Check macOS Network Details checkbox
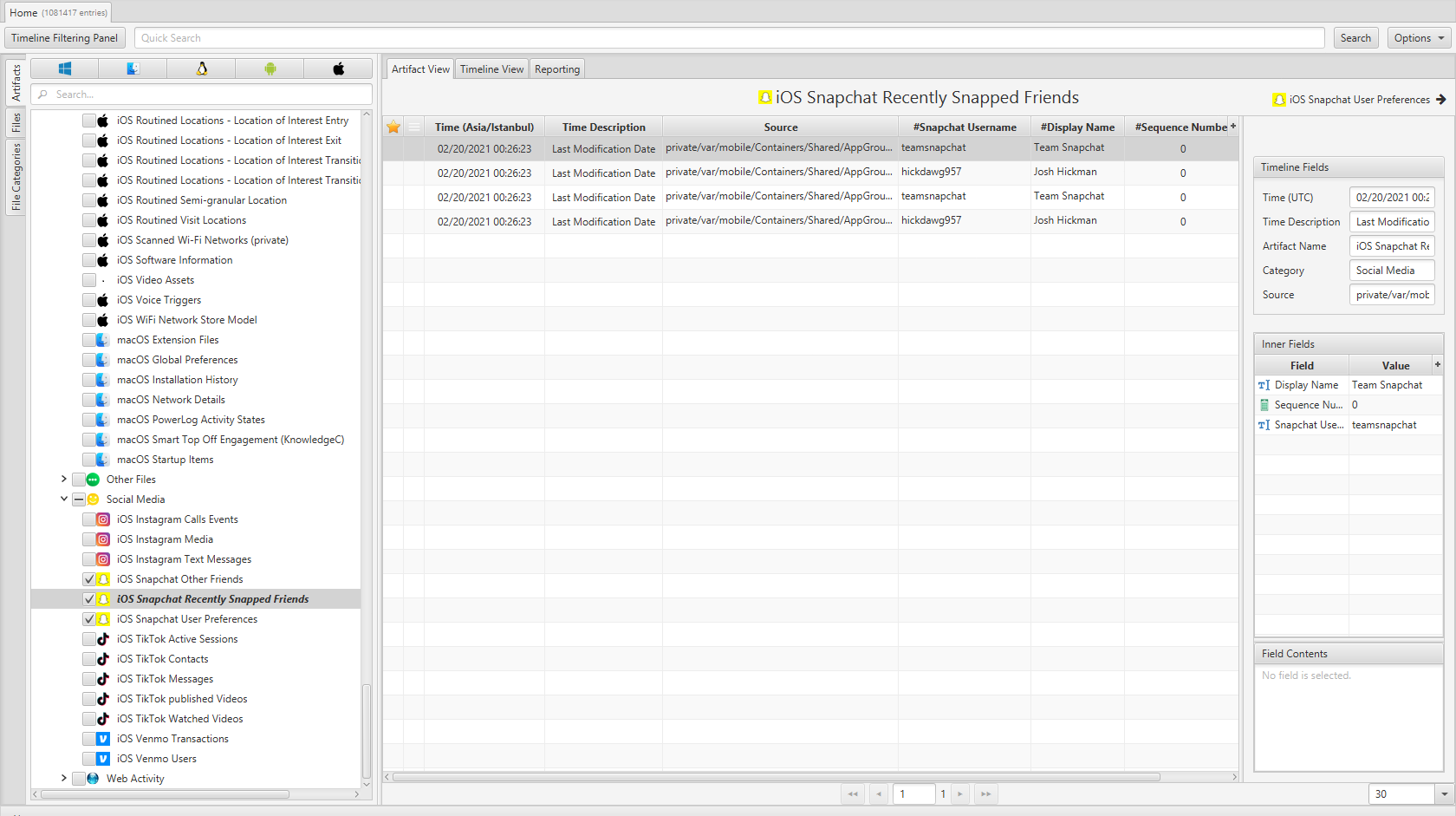 click(89, 400)
